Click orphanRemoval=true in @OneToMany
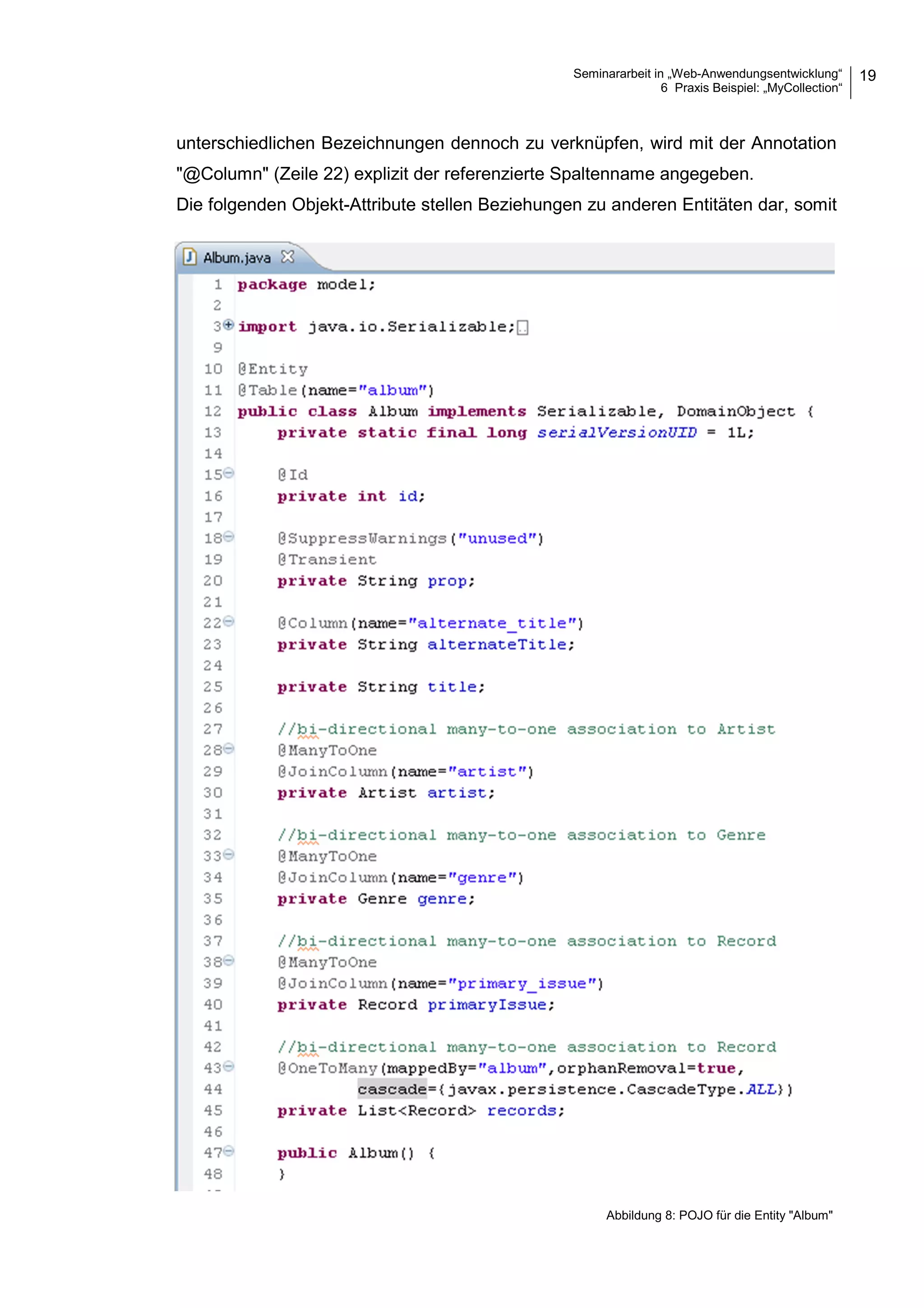 pyautogui.click(x=646, y=1069)
